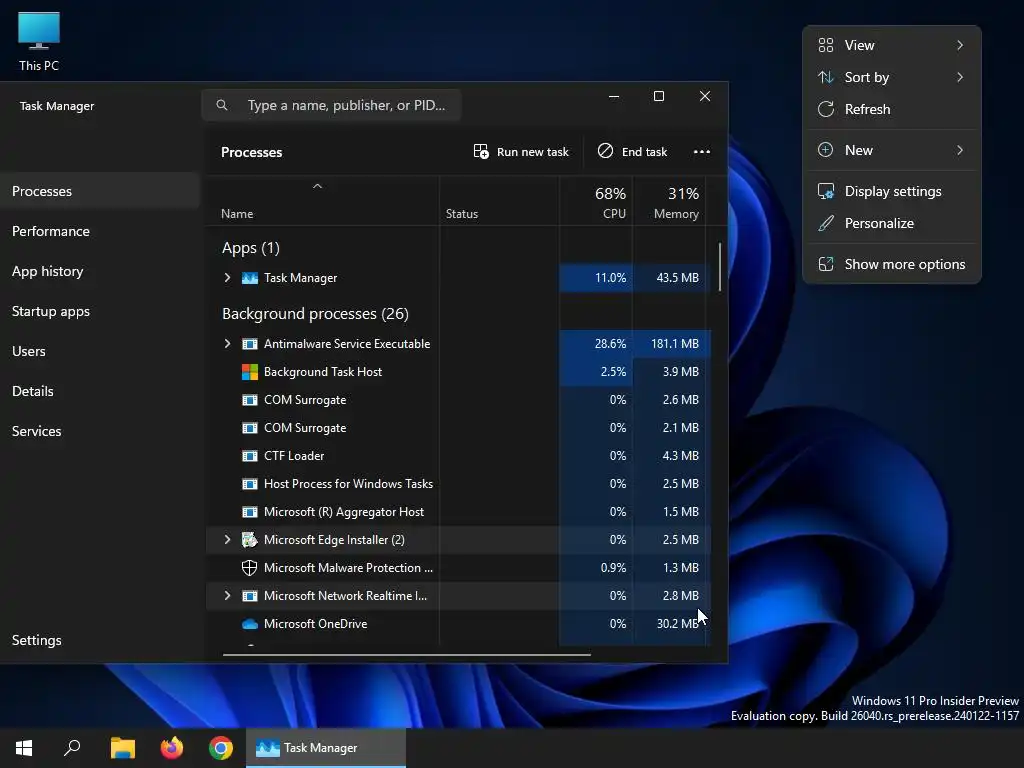
Task: Click the CTF Loader process icon
Action: click(249, 456)
